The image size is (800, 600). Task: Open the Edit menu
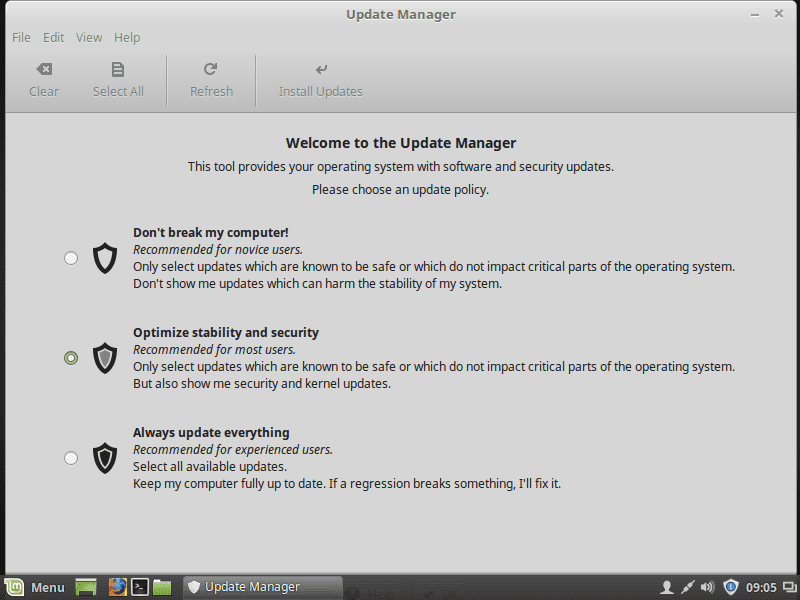(x=54, y=38)
